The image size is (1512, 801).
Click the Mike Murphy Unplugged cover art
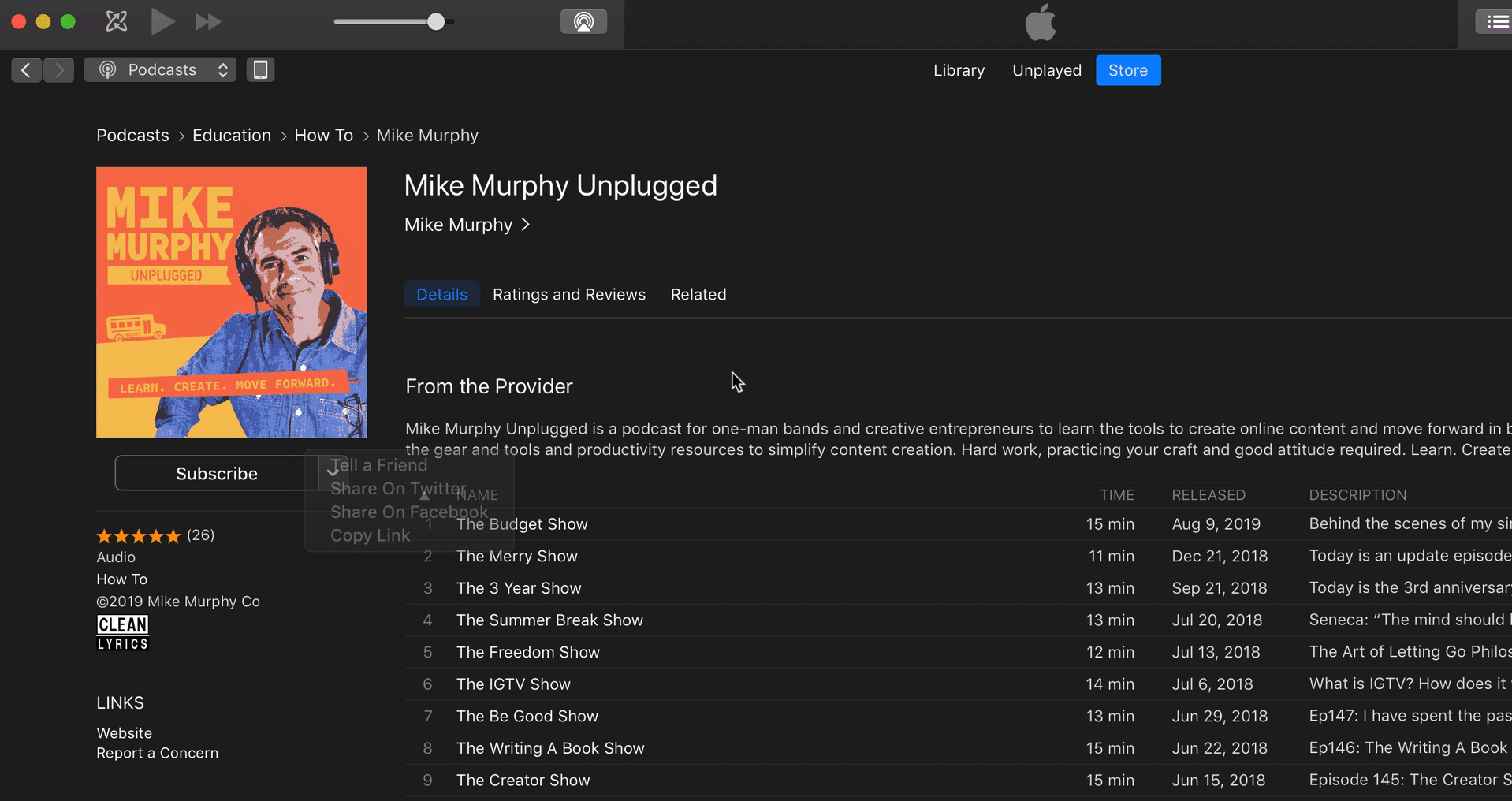232,302
